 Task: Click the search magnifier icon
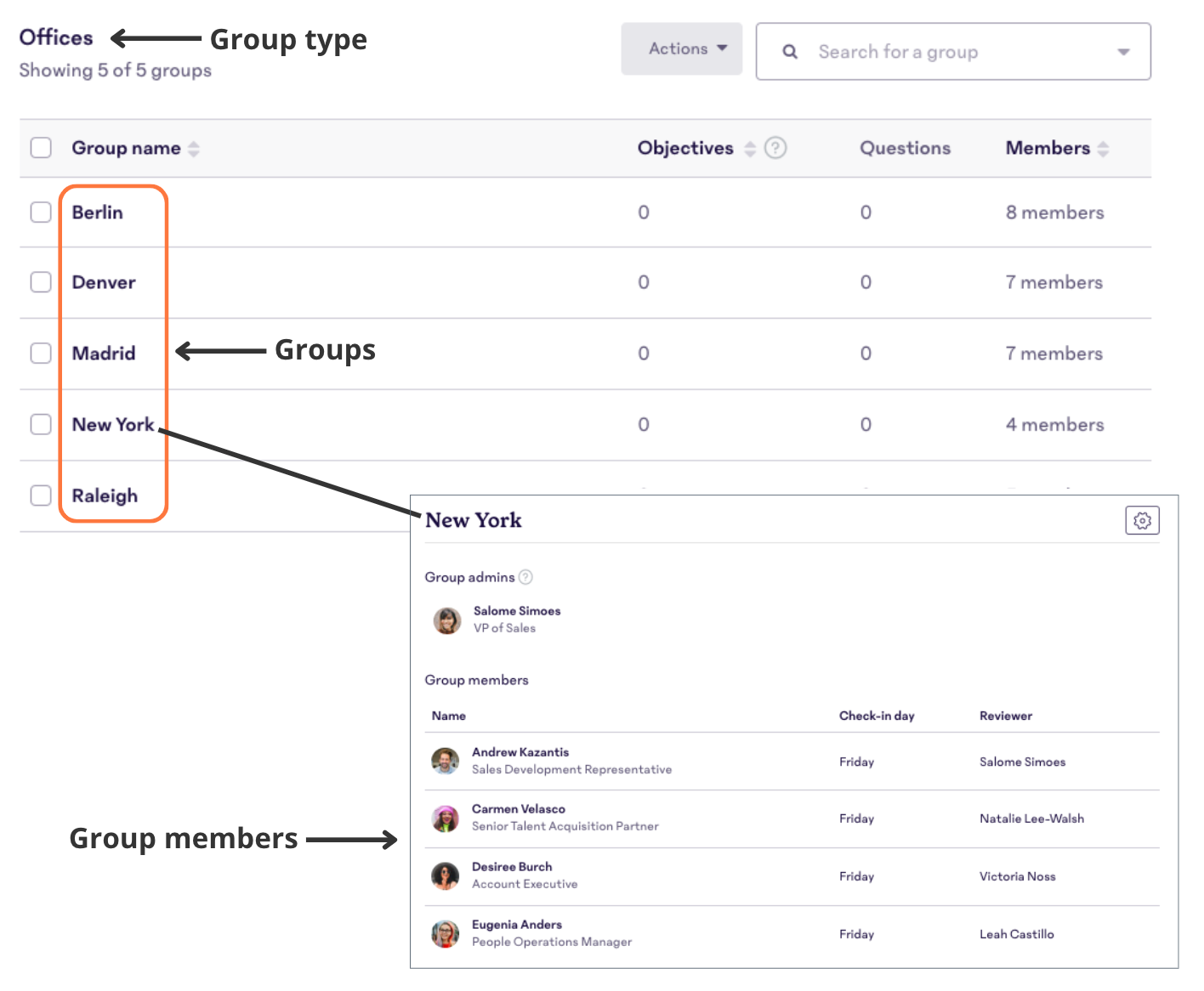coord(789,51)
